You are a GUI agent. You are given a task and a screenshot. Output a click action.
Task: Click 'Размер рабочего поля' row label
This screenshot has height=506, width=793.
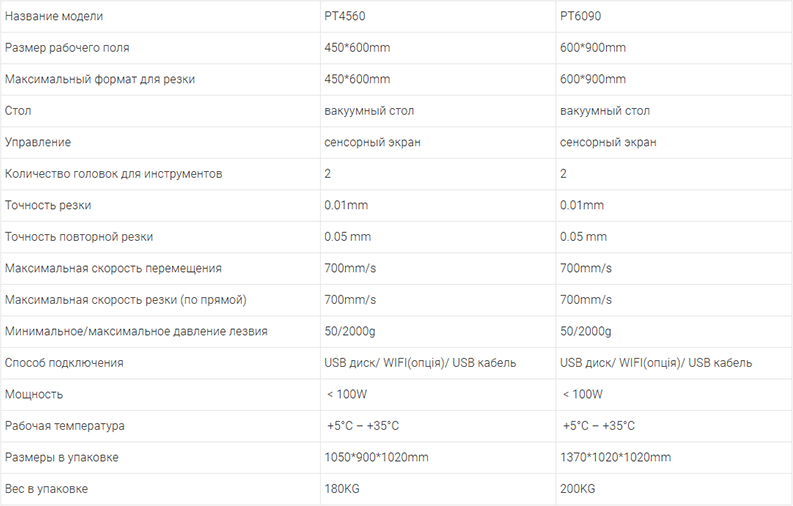click(x=67, y=48)
